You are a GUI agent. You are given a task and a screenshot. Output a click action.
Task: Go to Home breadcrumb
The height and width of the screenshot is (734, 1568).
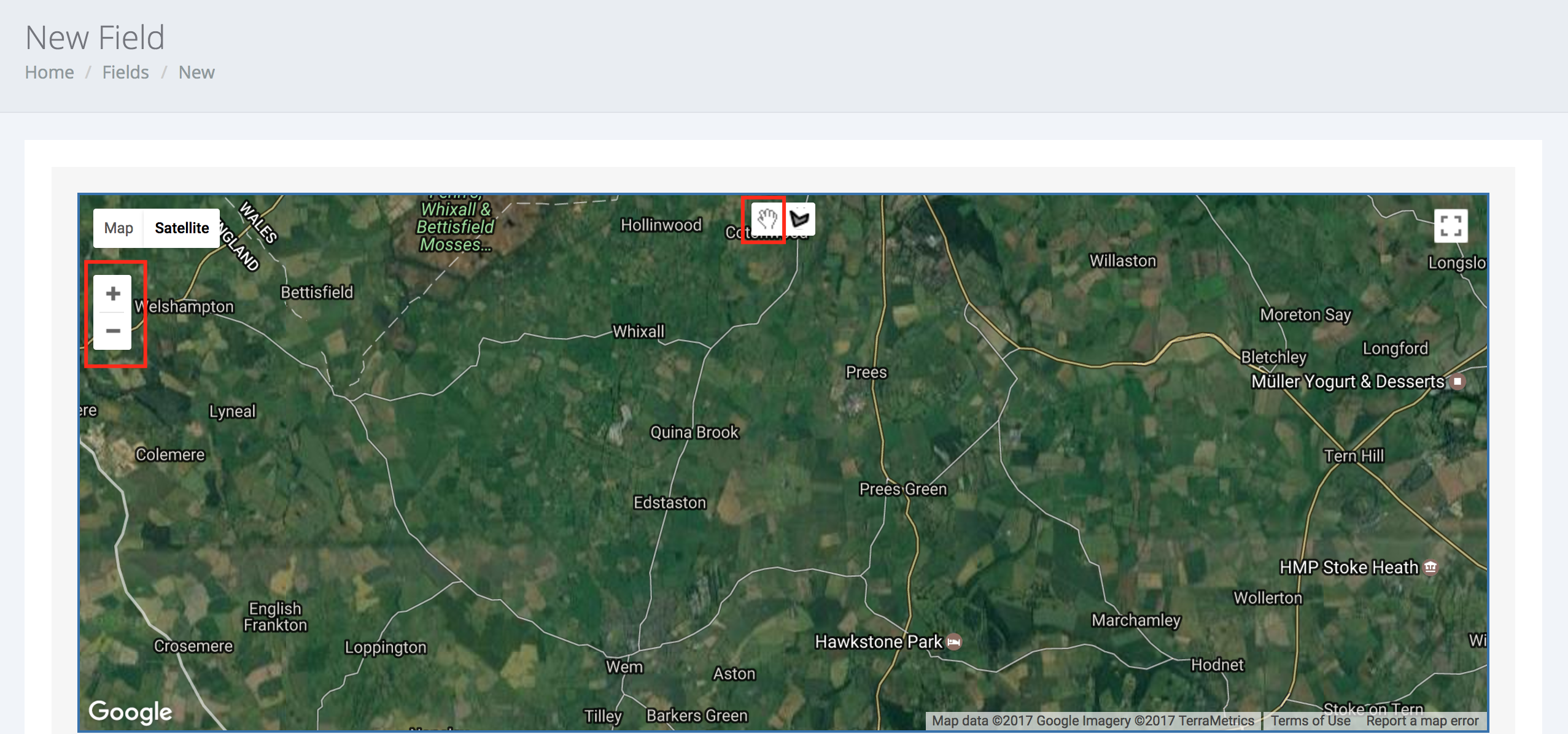(x=49, y=72)
